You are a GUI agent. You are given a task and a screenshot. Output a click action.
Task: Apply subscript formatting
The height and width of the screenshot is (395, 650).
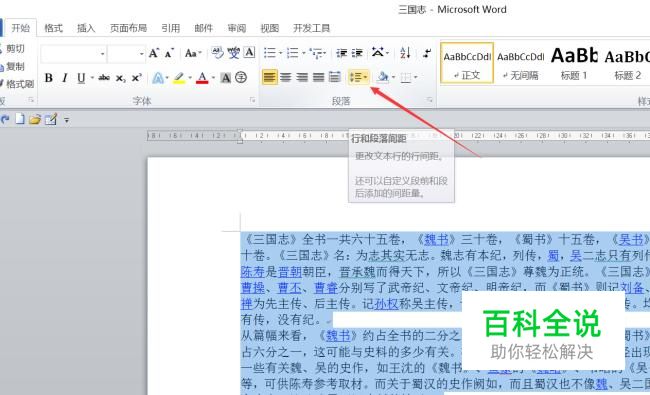point(120,78)
